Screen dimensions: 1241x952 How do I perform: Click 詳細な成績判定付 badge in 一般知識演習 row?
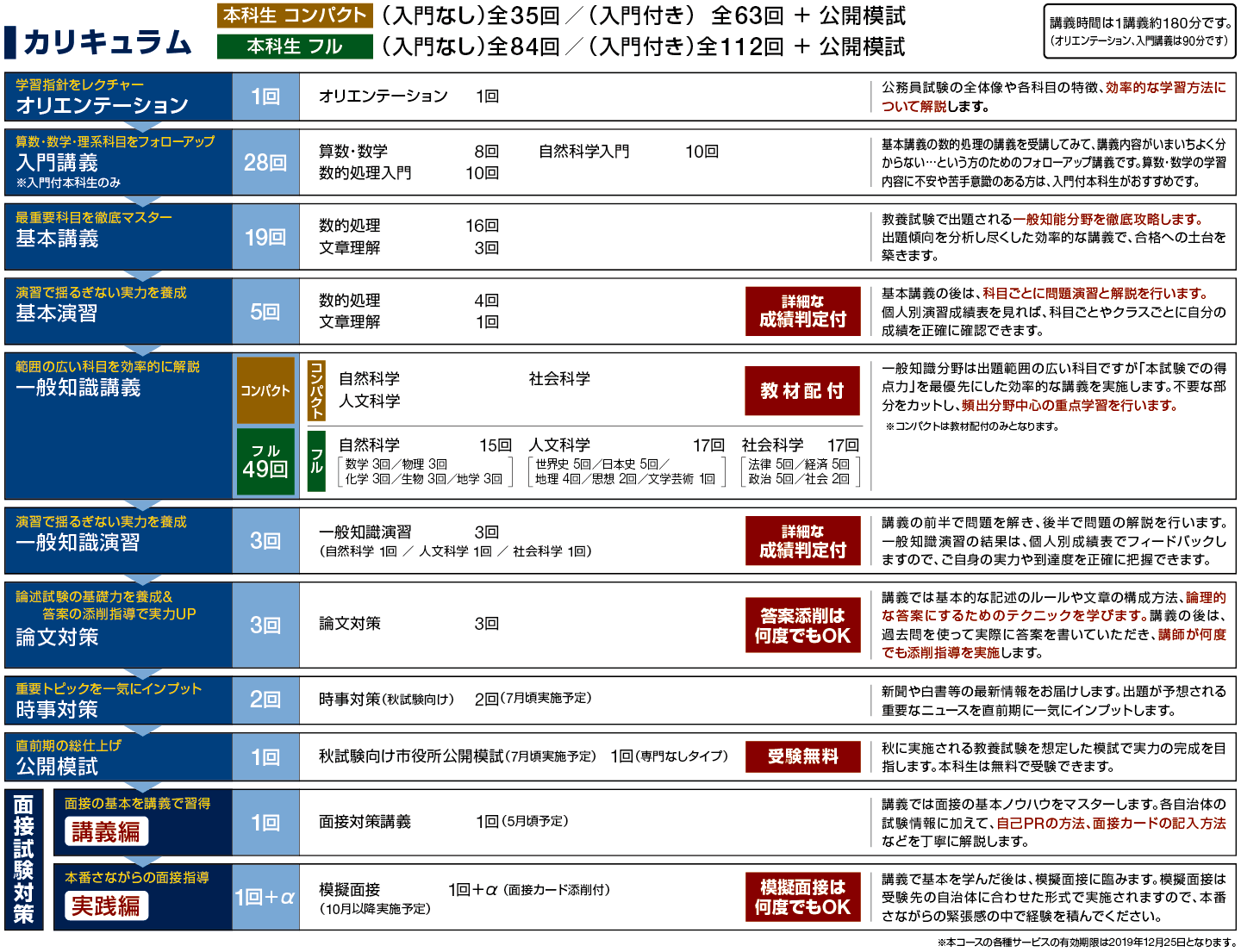point(802,541)
